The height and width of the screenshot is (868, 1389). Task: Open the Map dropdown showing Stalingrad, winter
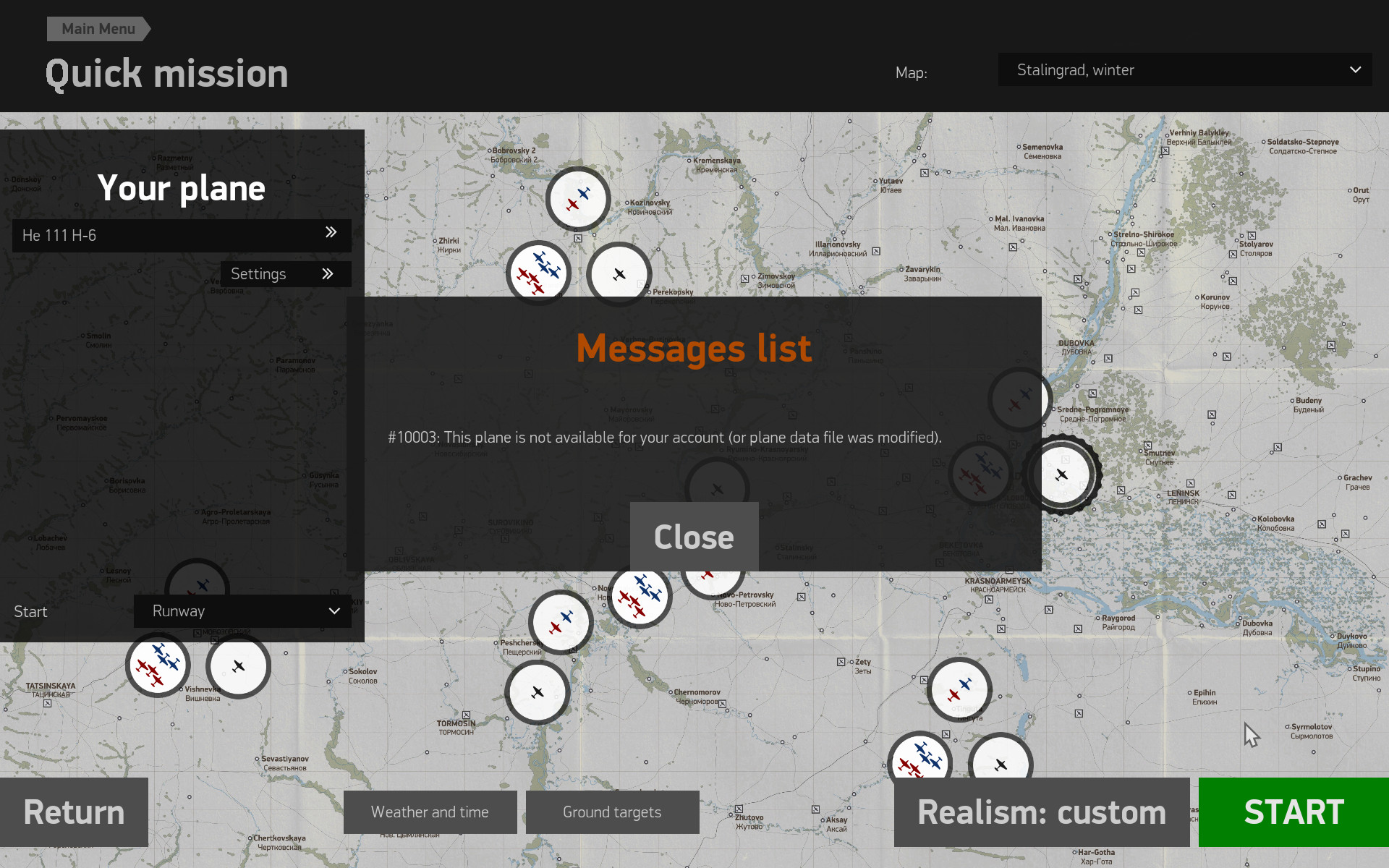pyautogui.click(x=1184, y=70)
